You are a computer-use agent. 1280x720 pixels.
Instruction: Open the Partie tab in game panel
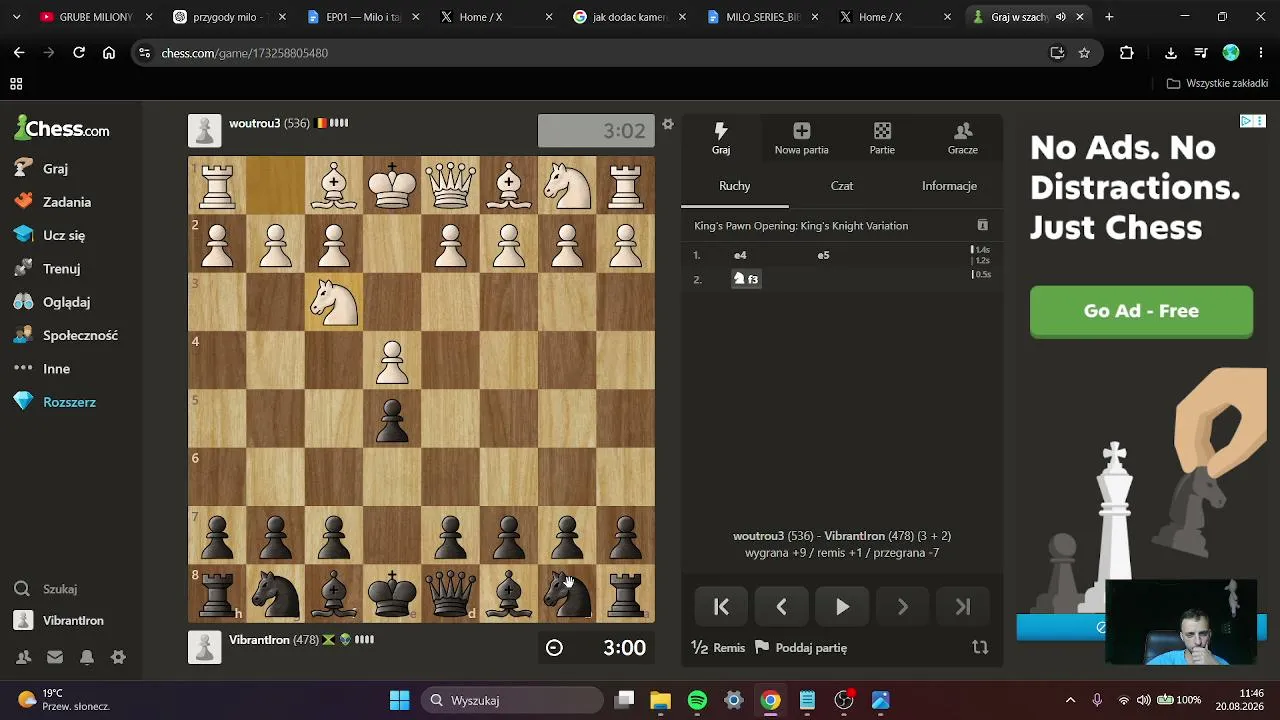882,139
